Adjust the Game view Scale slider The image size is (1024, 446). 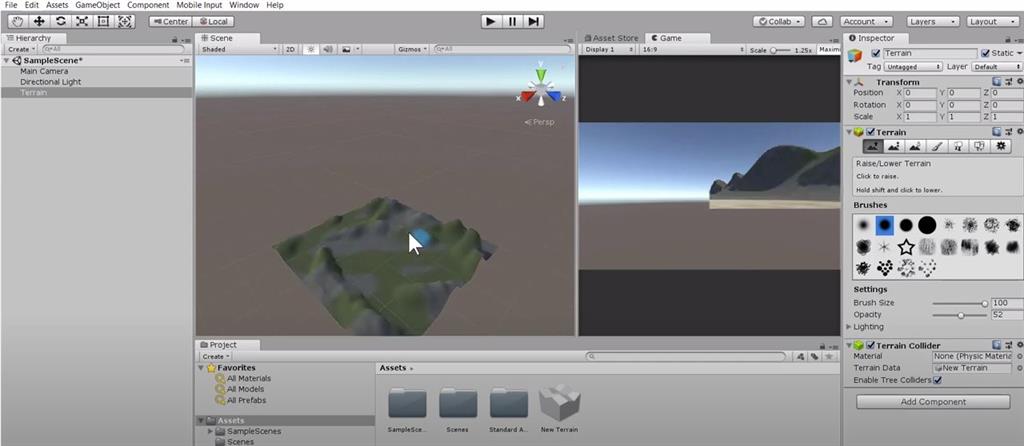tap(780, 50)
